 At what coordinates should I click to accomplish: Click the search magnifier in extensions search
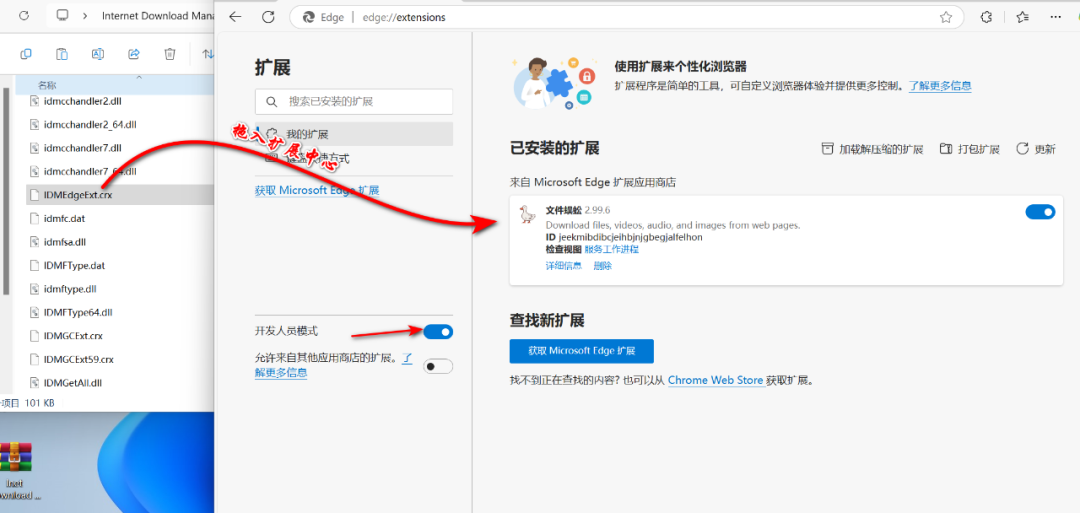(x=271, y=101)
